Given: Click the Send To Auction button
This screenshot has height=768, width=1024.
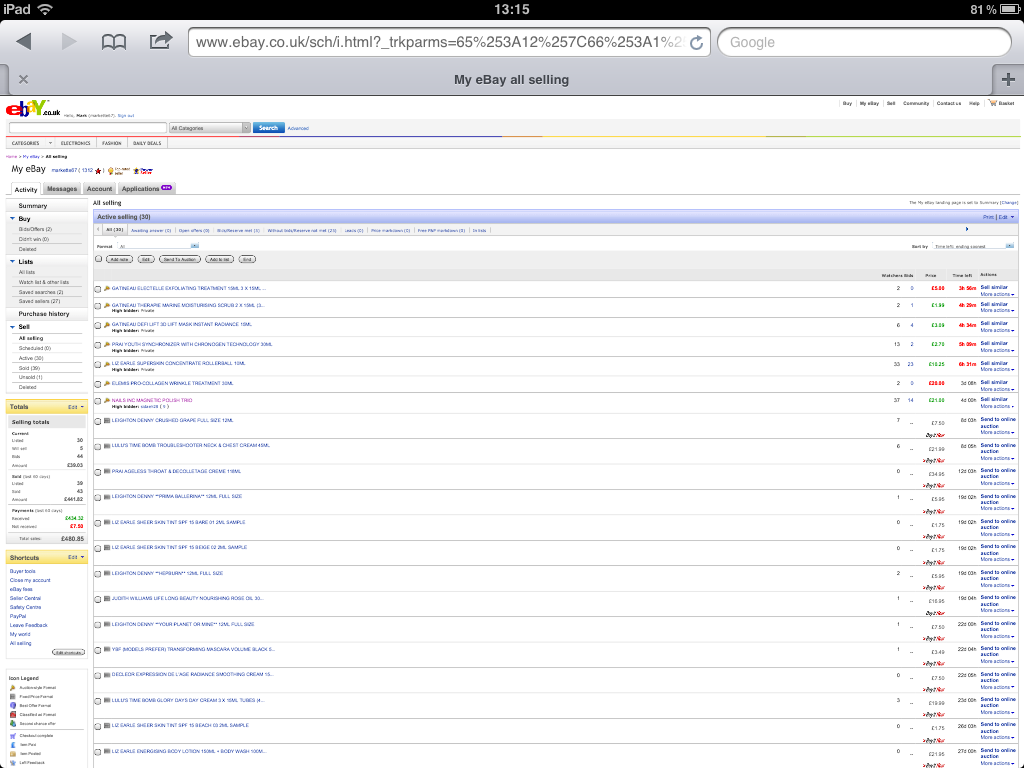Looking at the screenshot, I should point(180,259).
